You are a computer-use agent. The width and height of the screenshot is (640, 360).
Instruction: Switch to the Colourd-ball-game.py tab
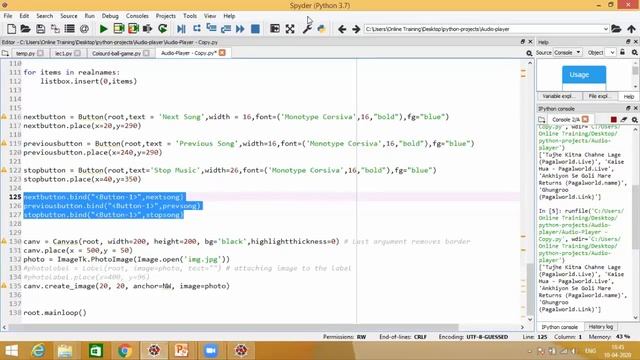(x=116, y=53)
